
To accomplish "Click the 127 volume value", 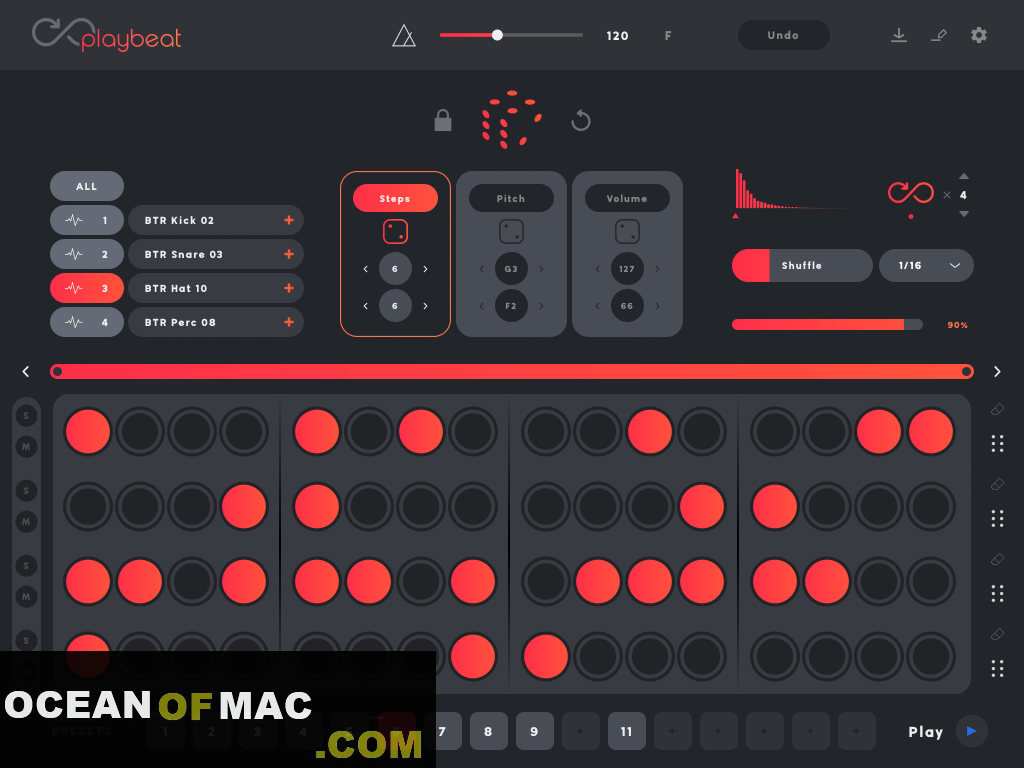I will 627,269.
